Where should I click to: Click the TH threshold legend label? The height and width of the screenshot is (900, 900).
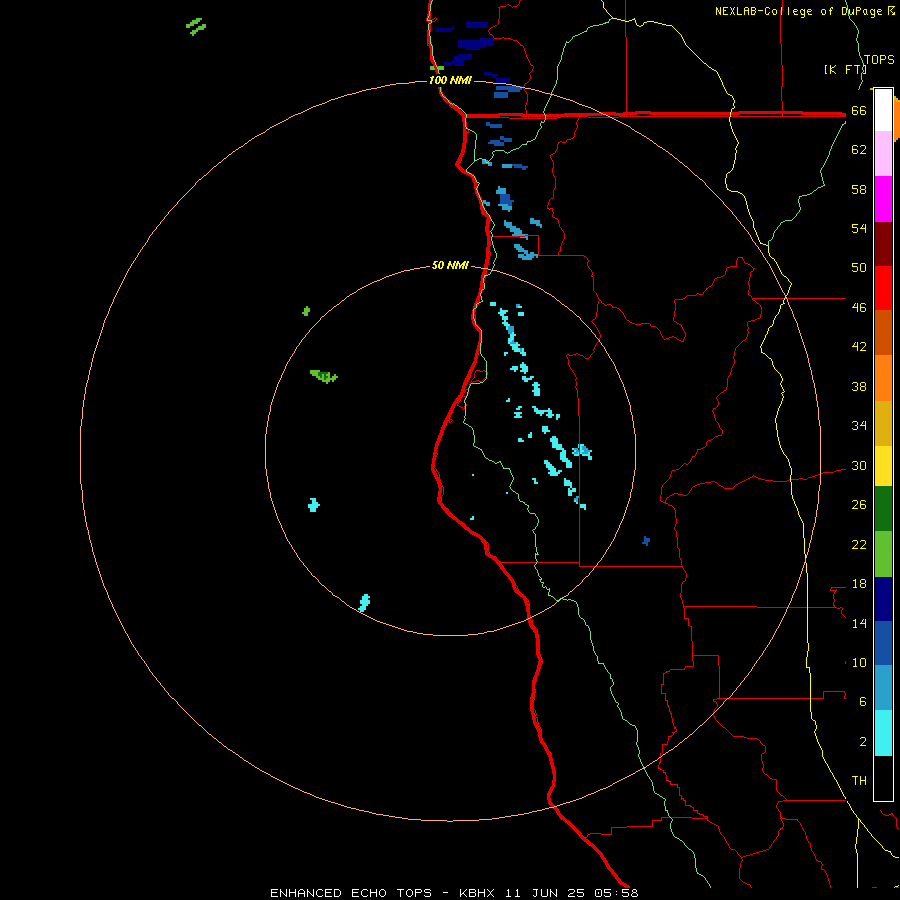pyautogui.click(x=859, y=780)
